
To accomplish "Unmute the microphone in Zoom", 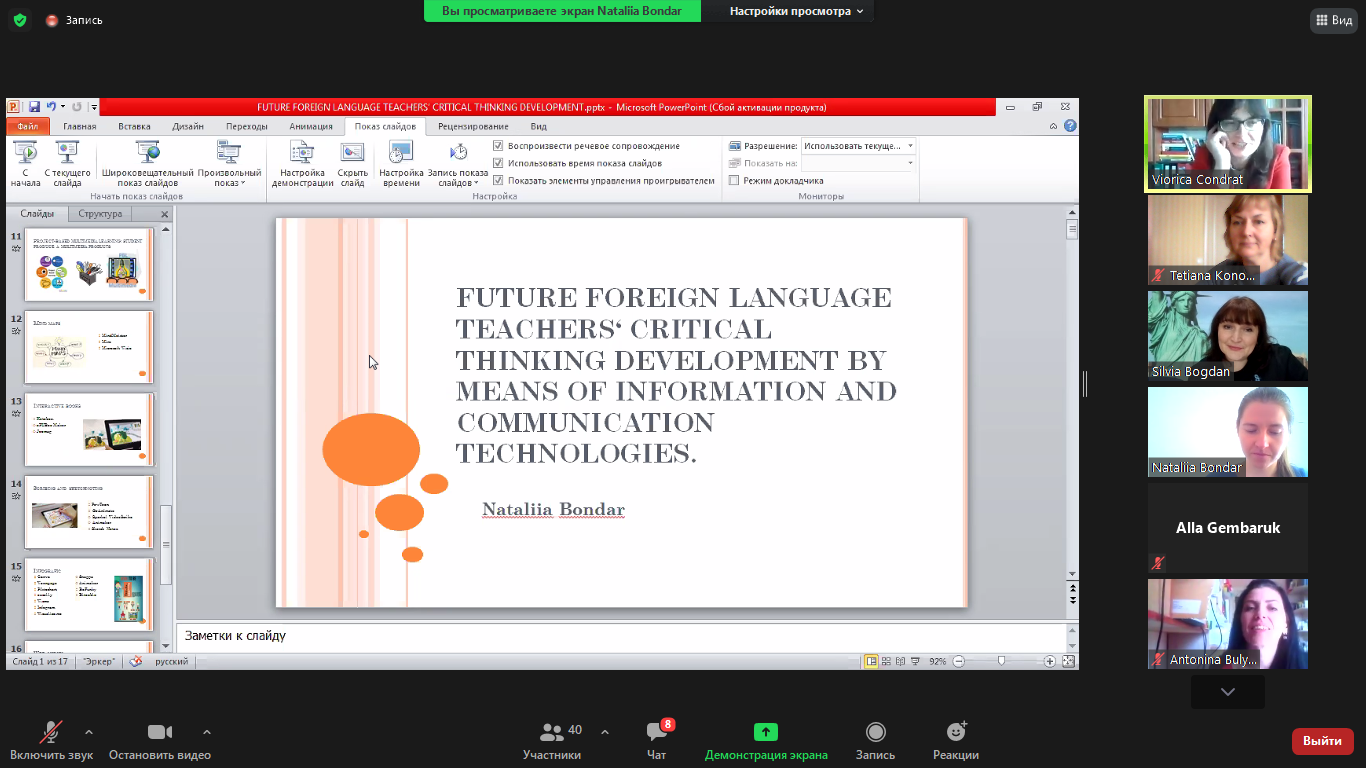I will pyautogui.click(x=50, y=733).
